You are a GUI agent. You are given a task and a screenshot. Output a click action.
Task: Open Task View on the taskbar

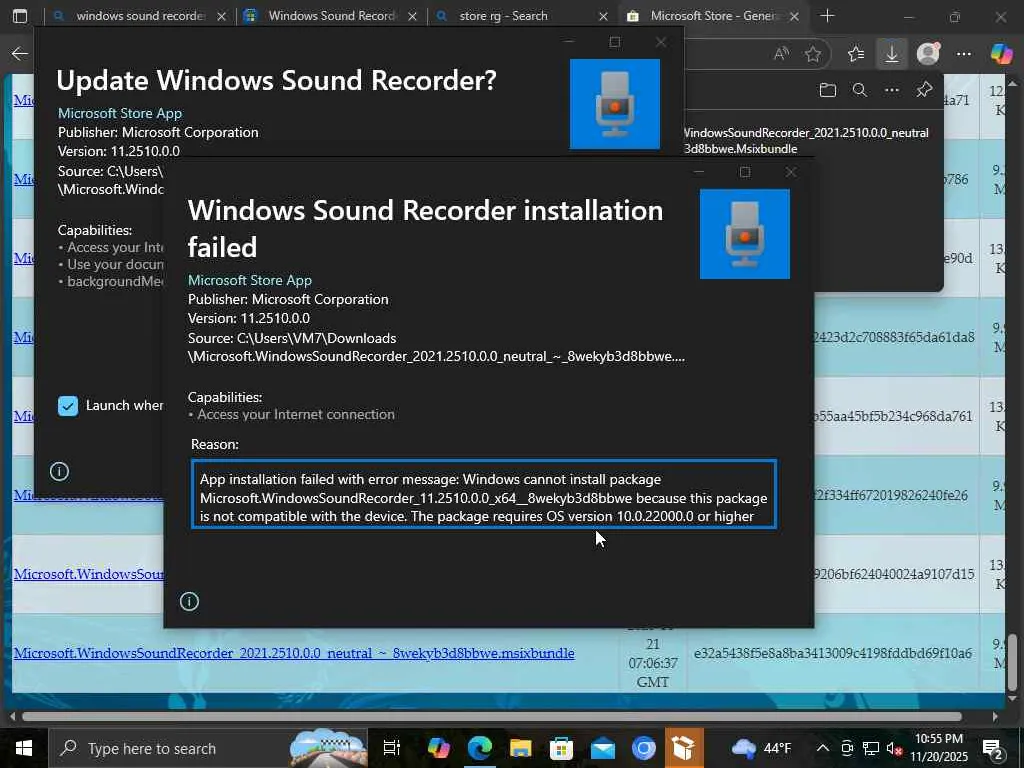point(391,748)
